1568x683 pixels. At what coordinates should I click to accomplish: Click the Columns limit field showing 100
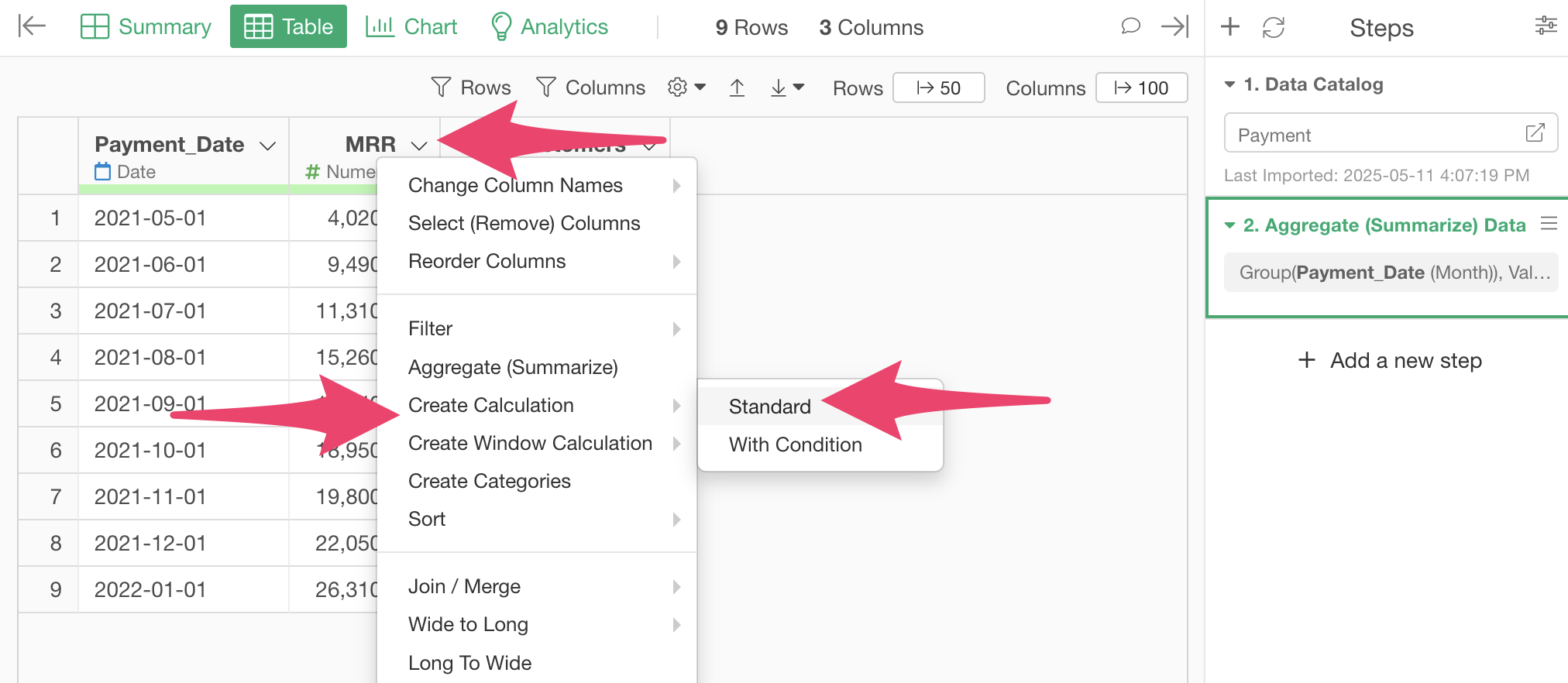(x=1141, y=88)
